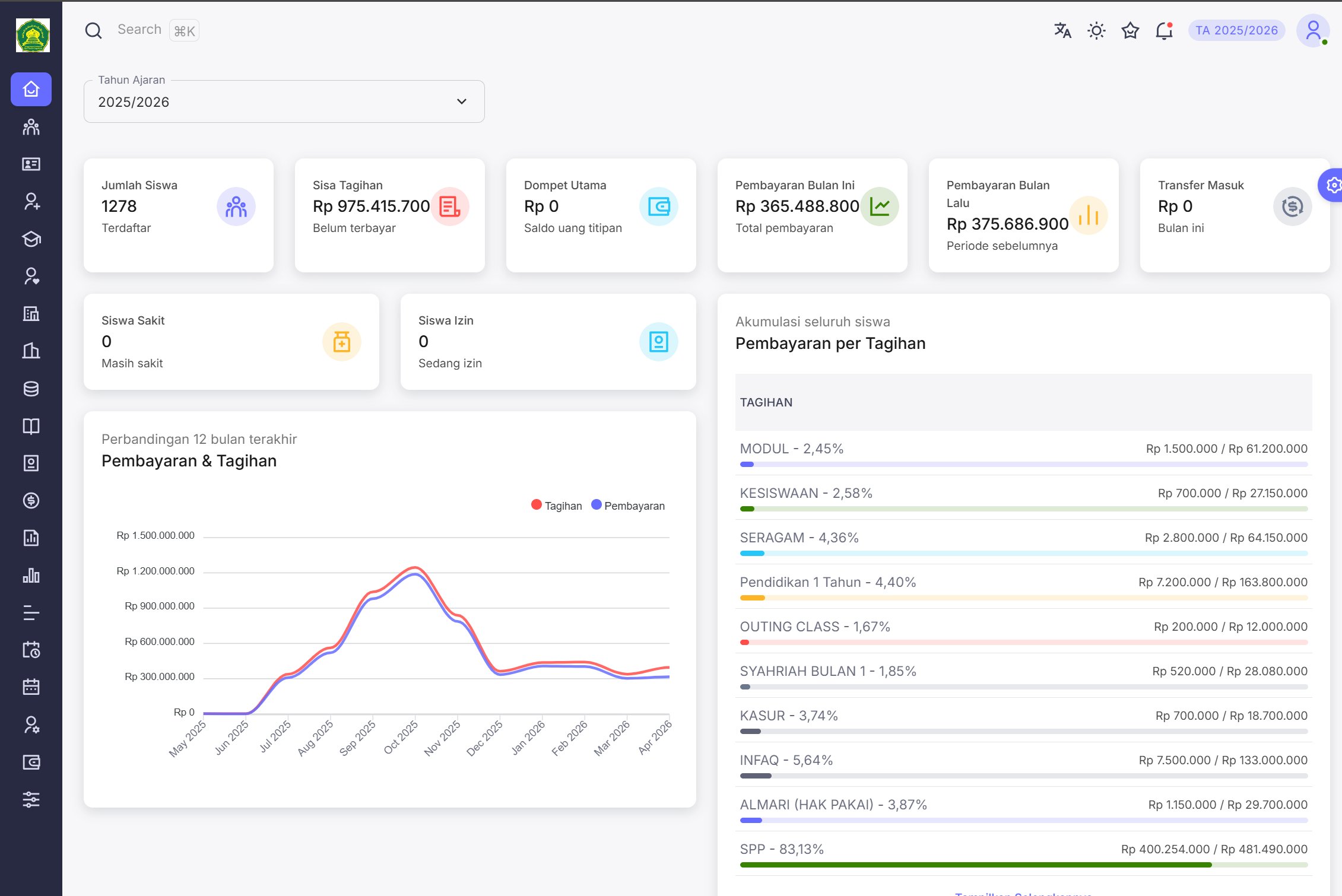Click the Tampilkan Selengkapnya link
Image resolution: width=1342 pixels, height=896 pixels.
[x=1022, y=893]
